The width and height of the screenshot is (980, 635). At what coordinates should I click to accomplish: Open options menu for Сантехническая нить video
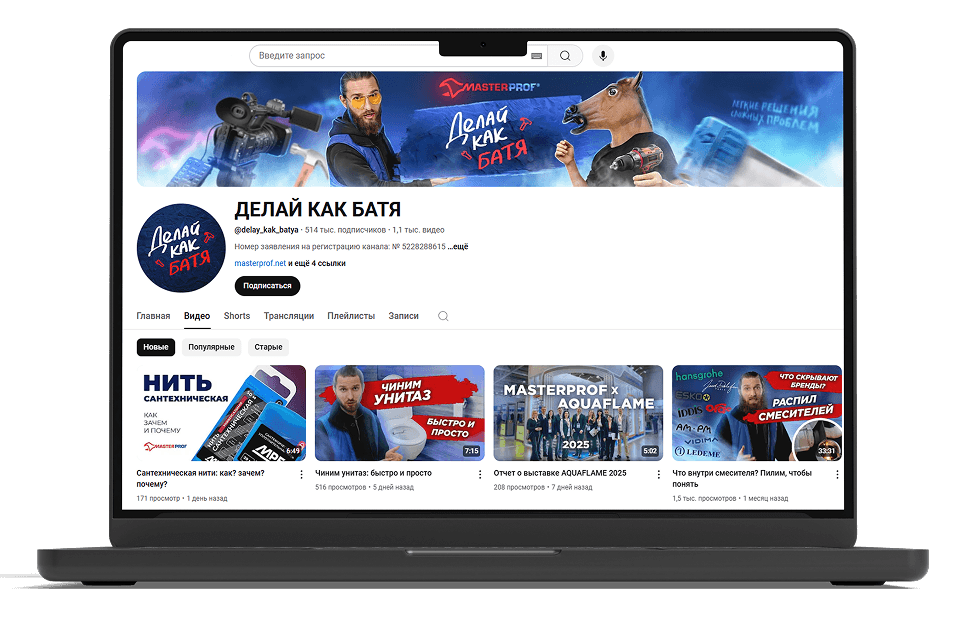click(x=301, y=474)
